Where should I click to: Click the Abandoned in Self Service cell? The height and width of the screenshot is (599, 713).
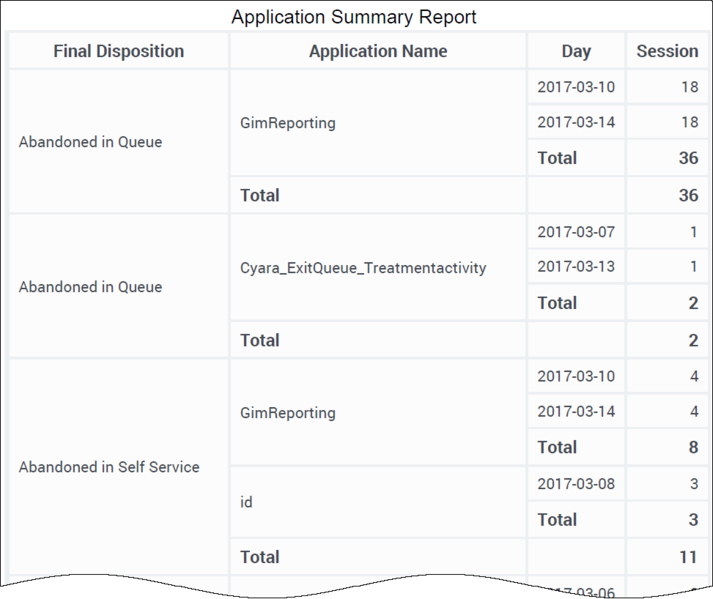pyautogui.click(x=109, y=467)
